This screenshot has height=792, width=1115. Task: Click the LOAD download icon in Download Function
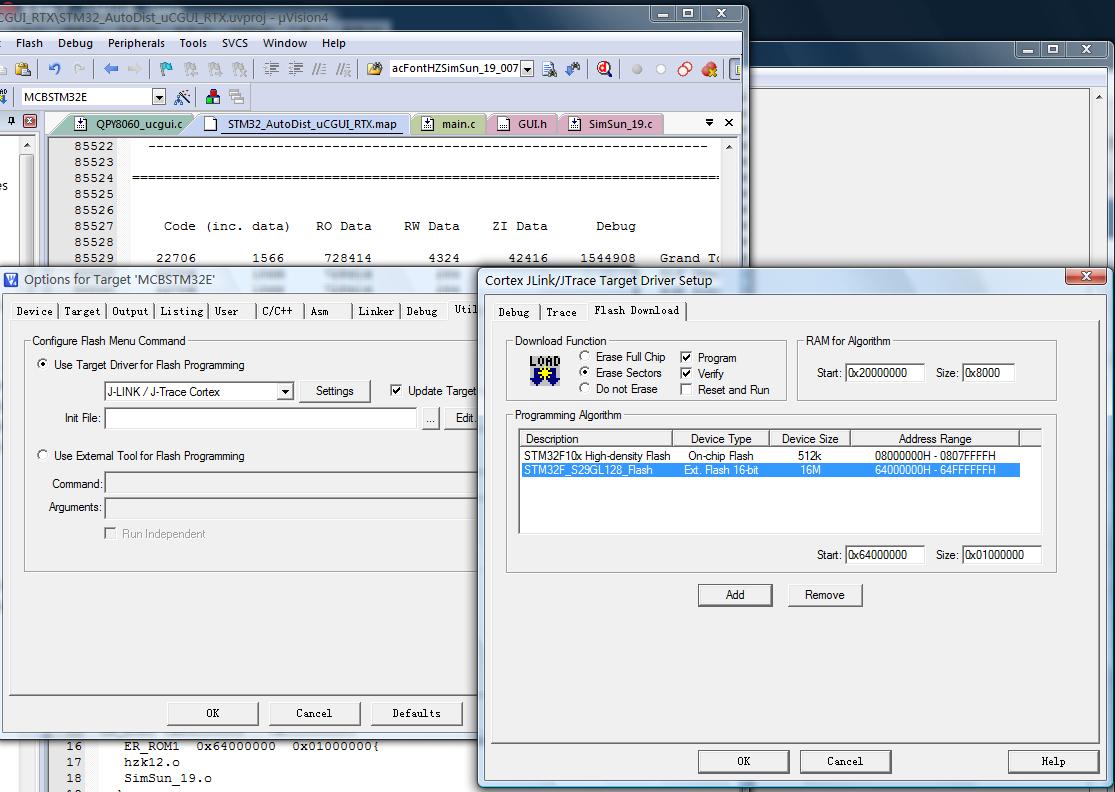coord(545,370)
